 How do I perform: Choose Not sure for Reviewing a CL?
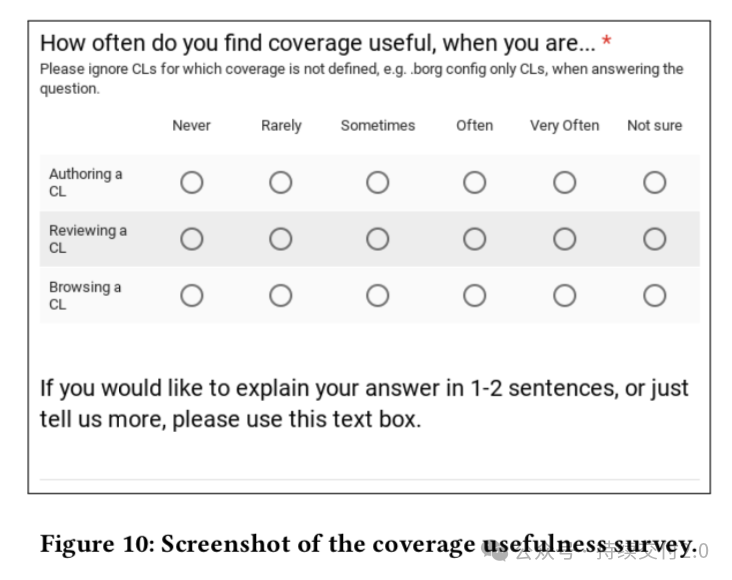(655, 239)
